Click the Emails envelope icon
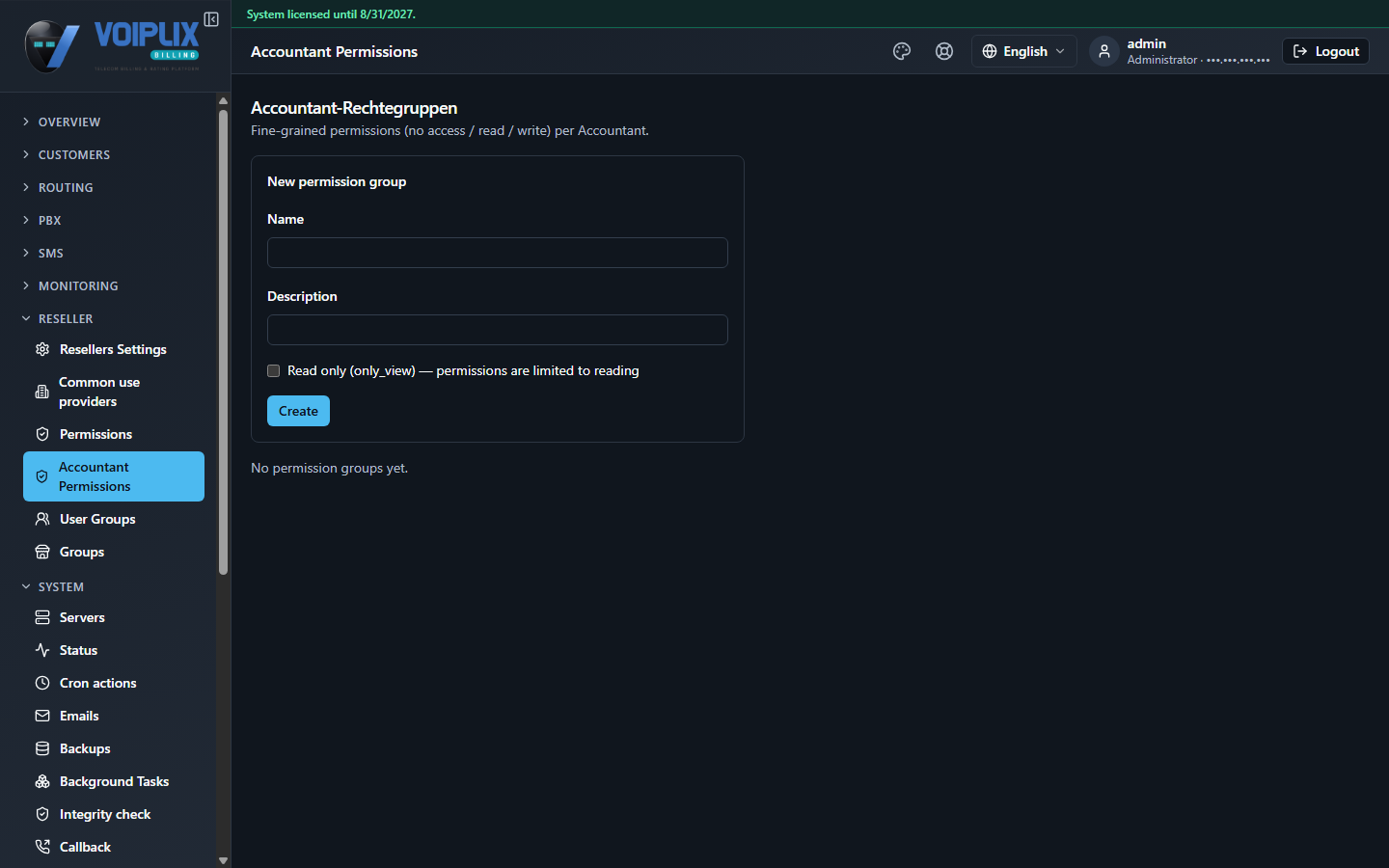The width and height of the screenshot is (1389, 868). point(42,716)
